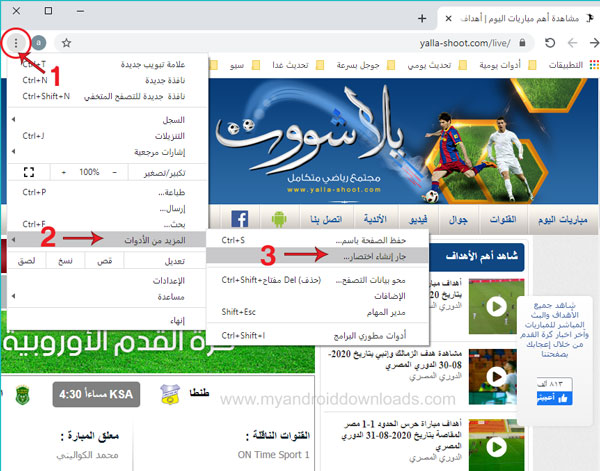Expand the مساعدة submenu
Image resolution: width=600 pixels, height=471 pixels.
point(108,297)
